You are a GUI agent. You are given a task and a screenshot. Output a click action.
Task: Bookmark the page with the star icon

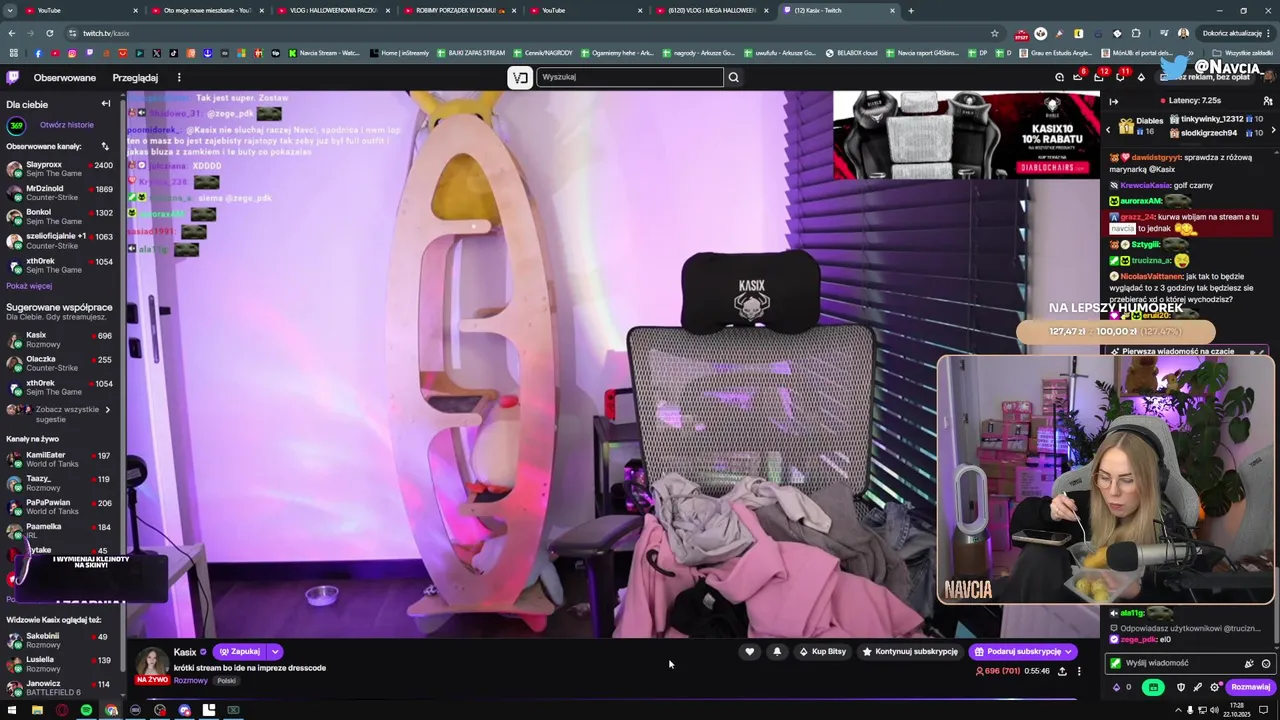coord(994,33)
